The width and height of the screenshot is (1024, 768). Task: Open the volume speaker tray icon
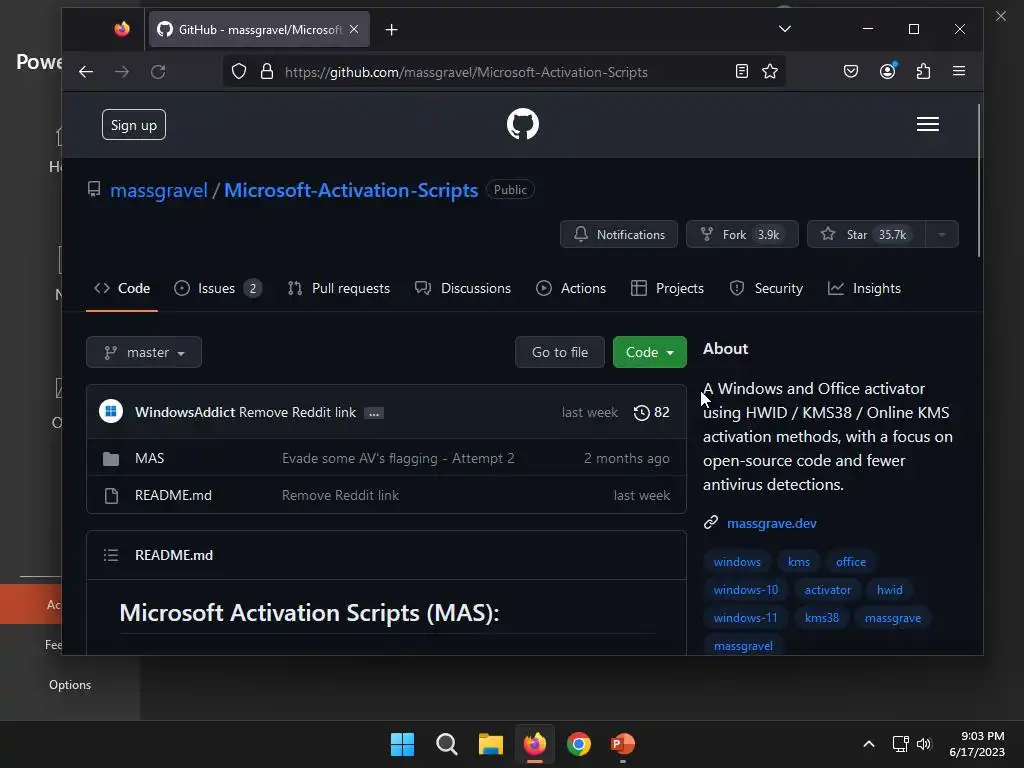click(x=923, y=744)
